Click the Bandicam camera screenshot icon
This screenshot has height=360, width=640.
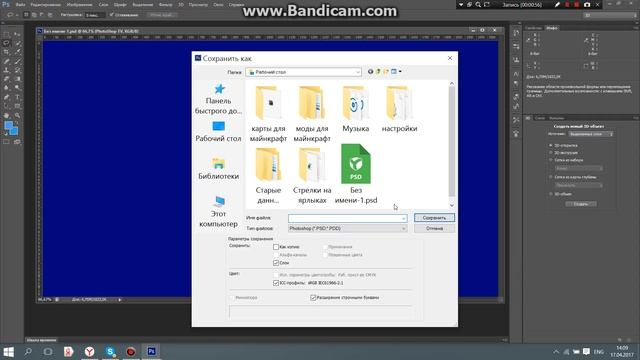click(587, 4)
